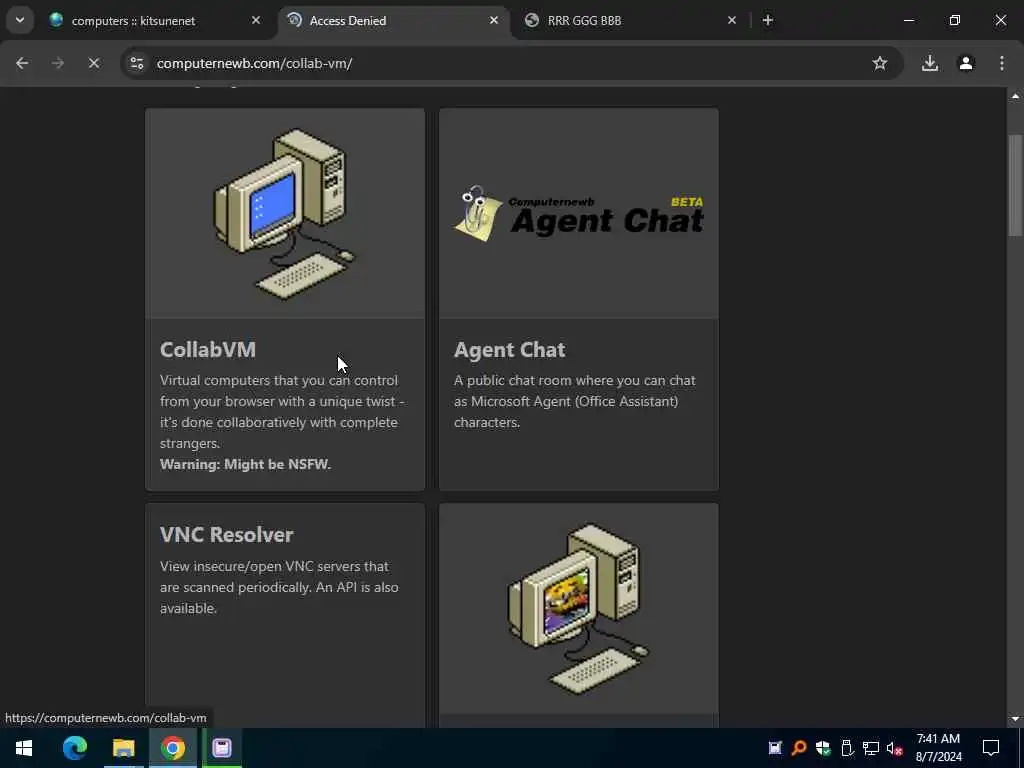Launch Microsoft Edge from the taskbar
The width and height of the screenshot is (1024, 768).
pyautogui.click(x=74, y=748)
